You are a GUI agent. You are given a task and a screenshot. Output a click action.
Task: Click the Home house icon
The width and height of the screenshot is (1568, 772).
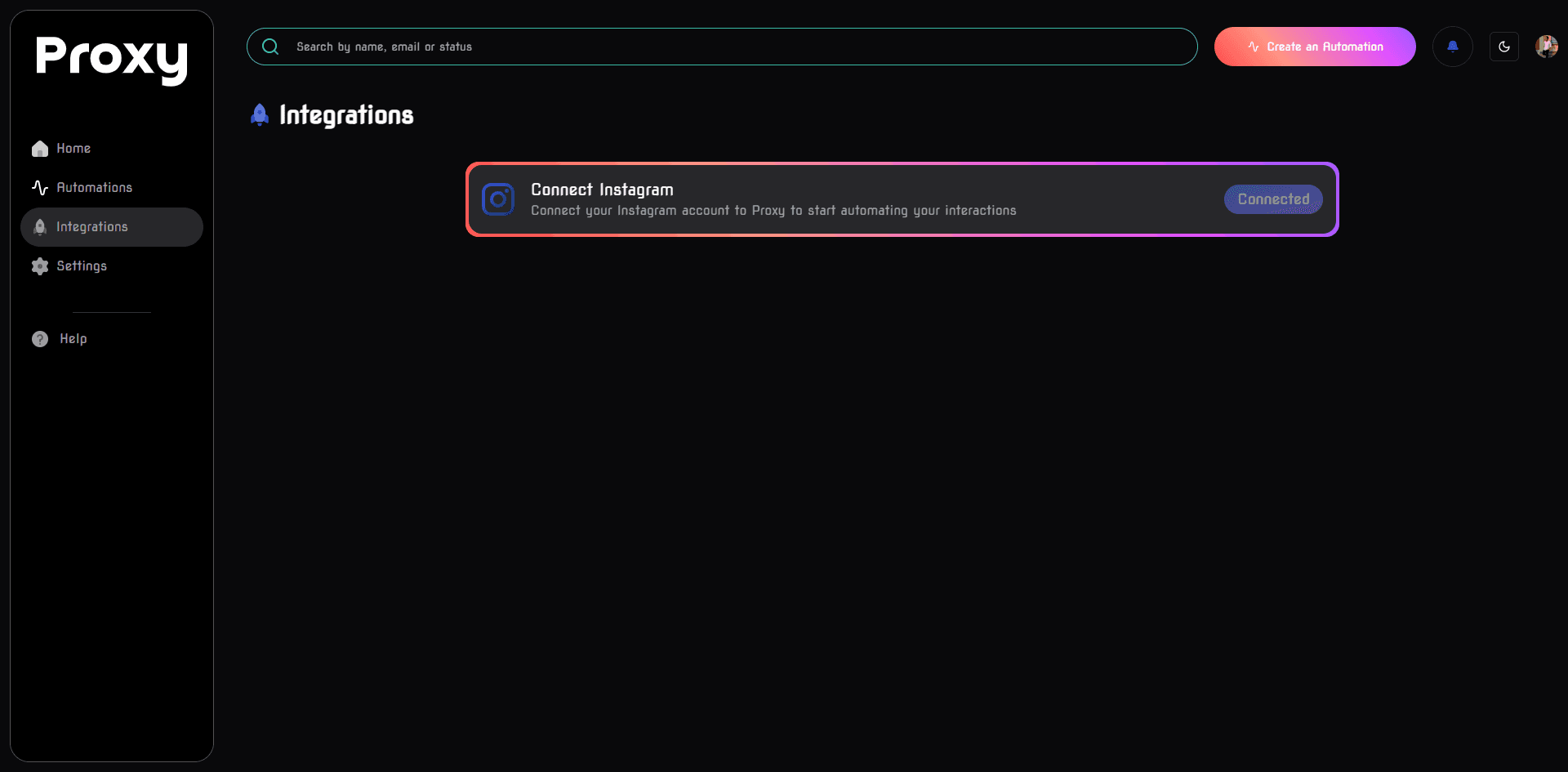pyautogui.click(x=40, y=149)
